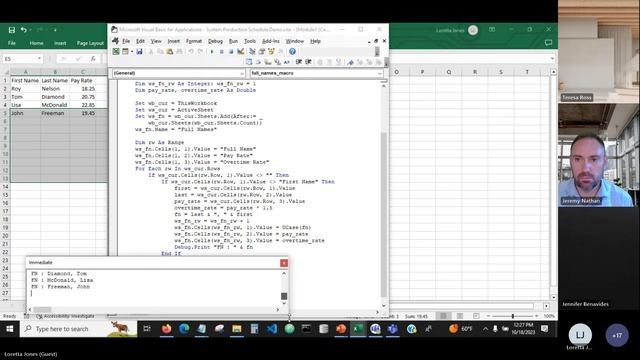Switch Excel to Page Break Preview in the status bar

click(x=476, y=316)
